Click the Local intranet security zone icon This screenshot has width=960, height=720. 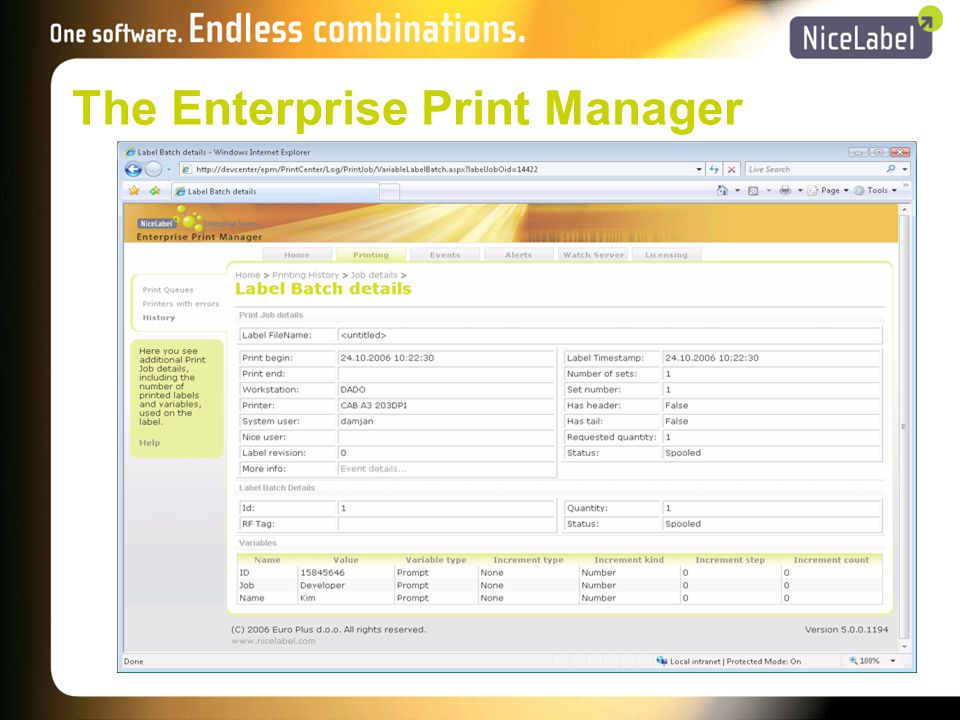tap(661, 661)
